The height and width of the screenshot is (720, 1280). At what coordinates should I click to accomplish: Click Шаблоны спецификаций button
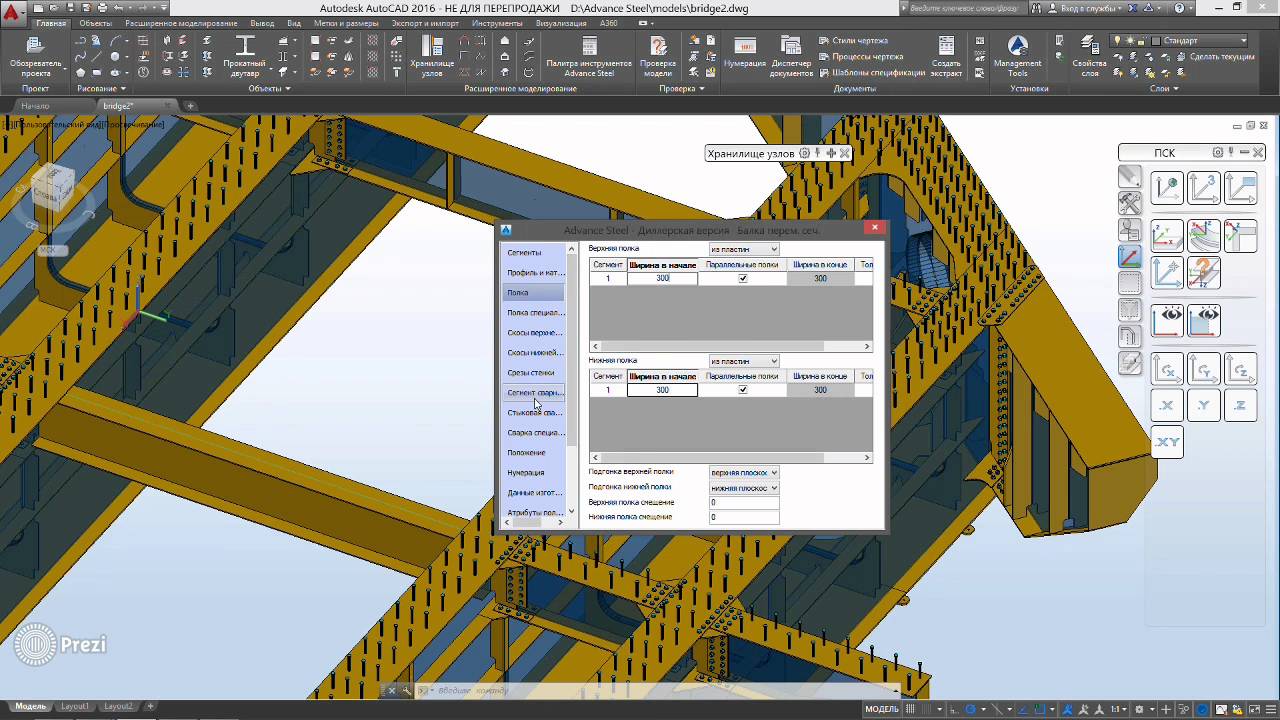(870, 73)
